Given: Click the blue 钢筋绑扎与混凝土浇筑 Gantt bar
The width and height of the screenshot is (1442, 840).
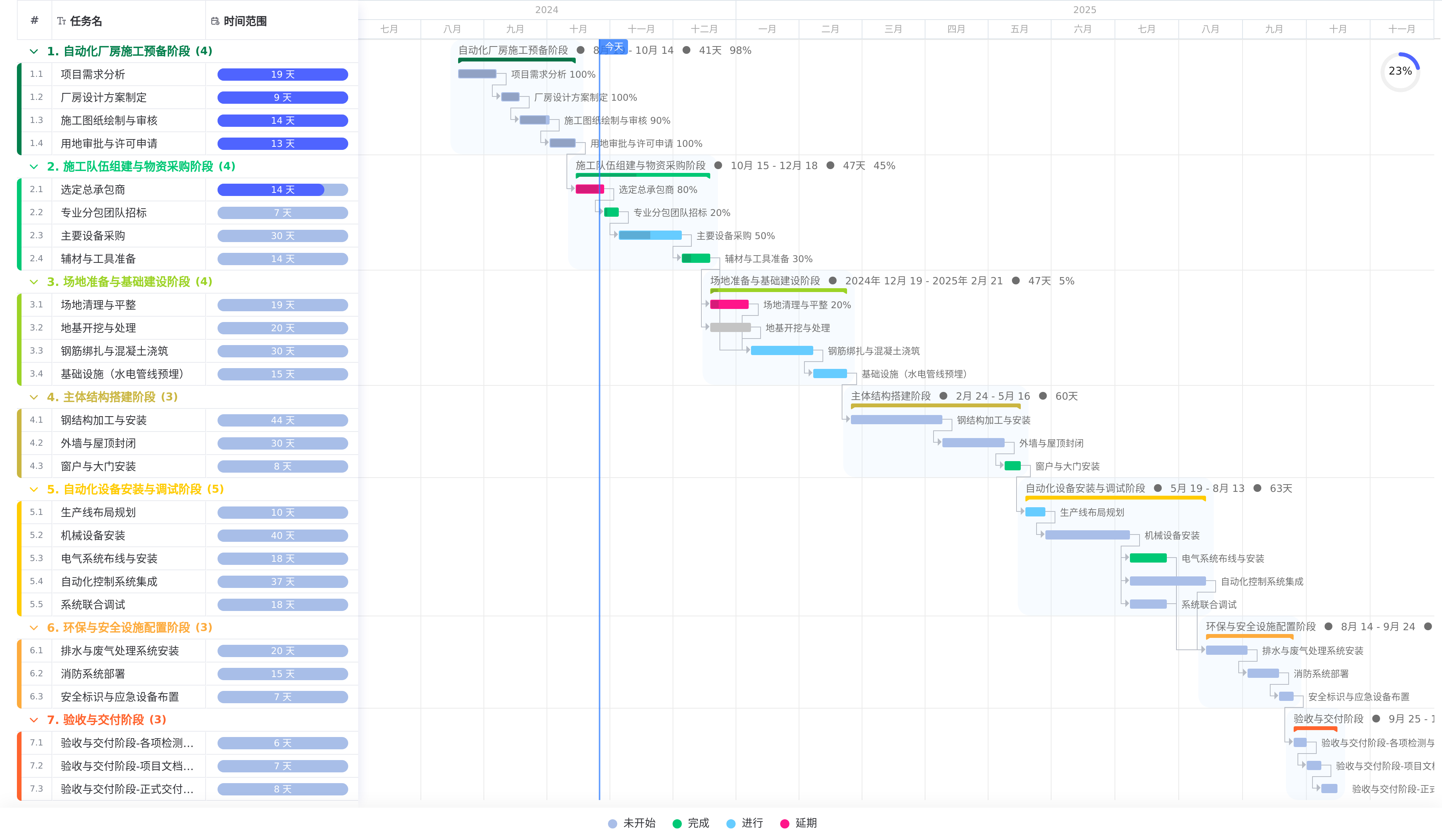Looking at the screenshot, I should pyautogui.click(x=782, y=350).
